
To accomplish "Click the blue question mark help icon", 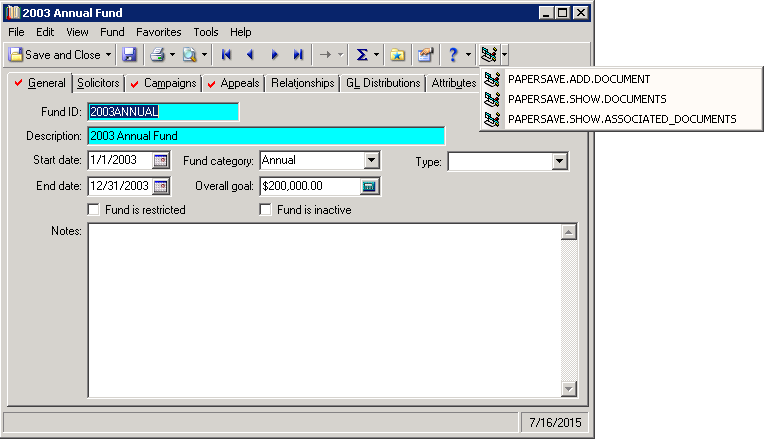I will [453, 55].
